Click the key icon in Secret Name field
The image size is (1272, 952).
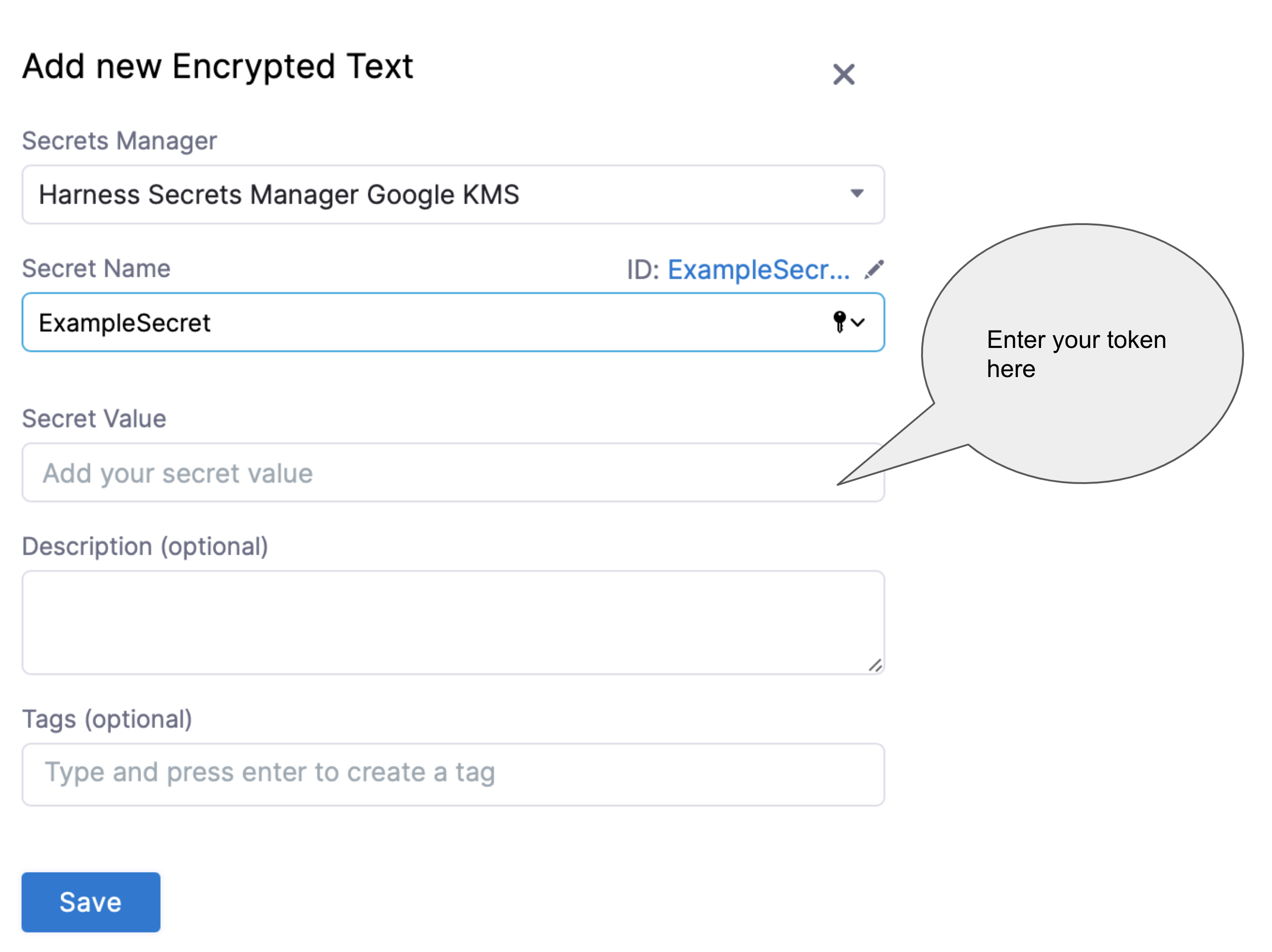(839, 321)
